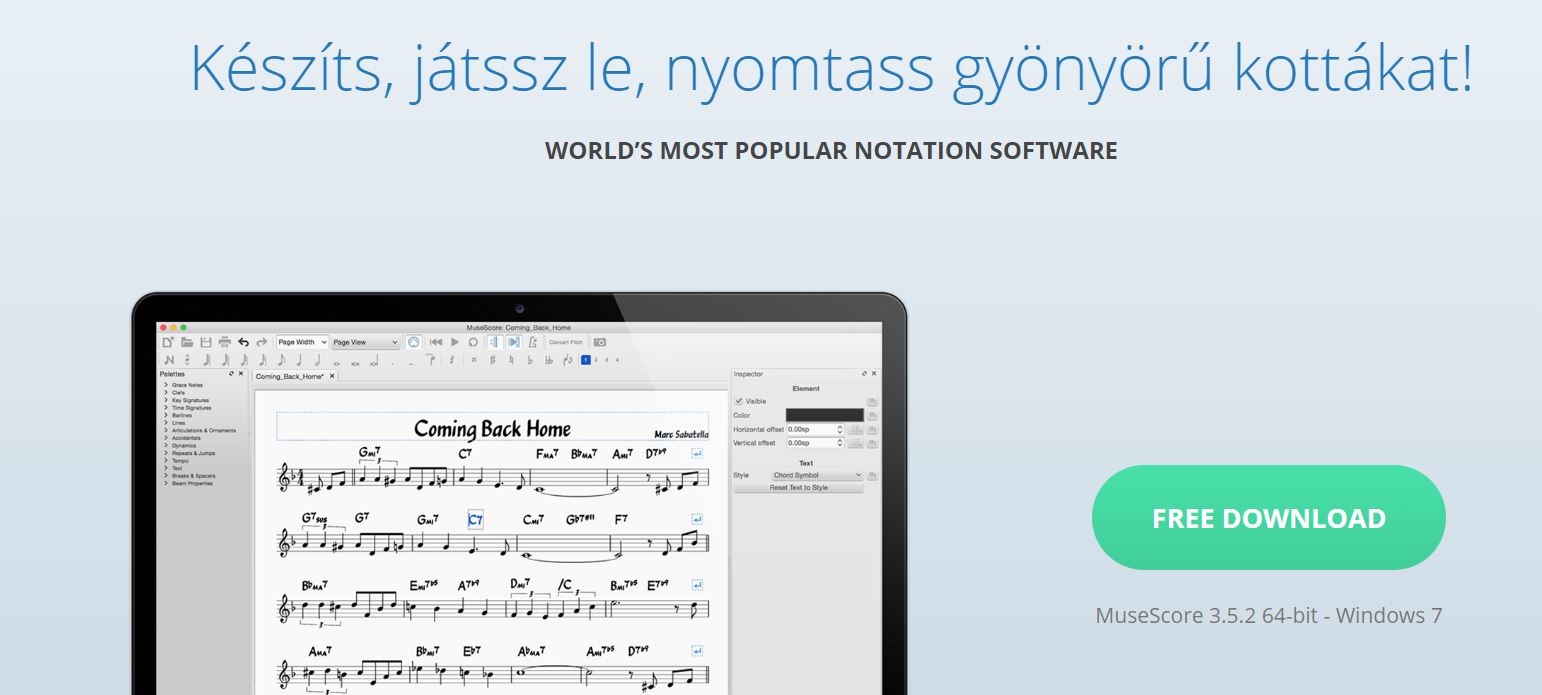
Task: Toggle the metronome icon
Action: pos(532,342)
